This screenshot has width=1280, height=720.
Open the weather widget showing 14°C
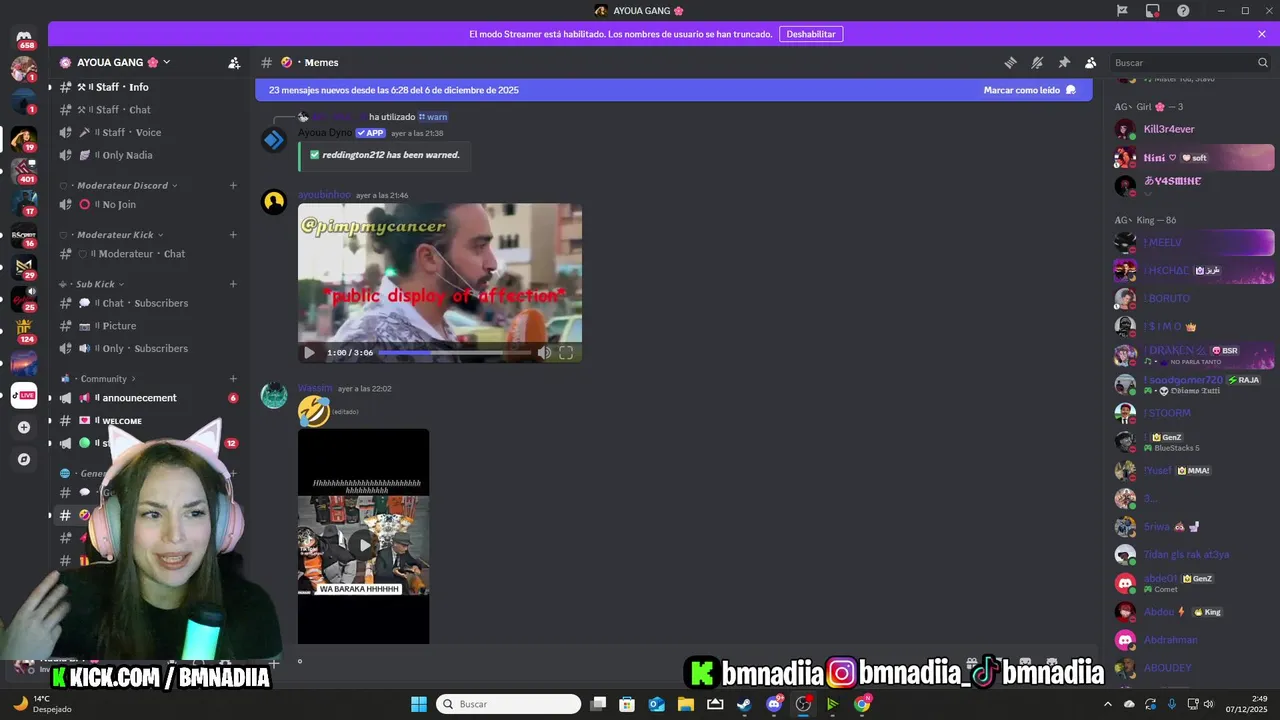41,704
